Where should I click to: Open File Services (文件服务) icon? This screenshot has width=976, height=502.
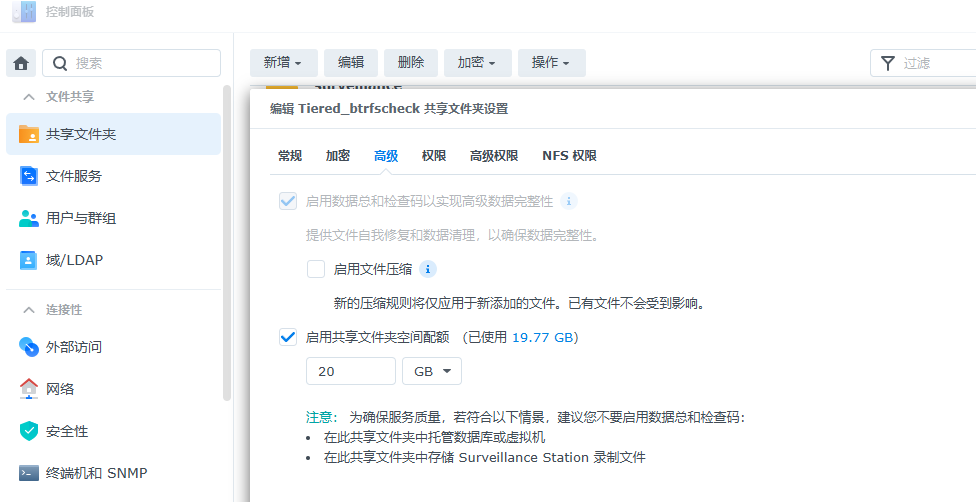coord(29,176)
